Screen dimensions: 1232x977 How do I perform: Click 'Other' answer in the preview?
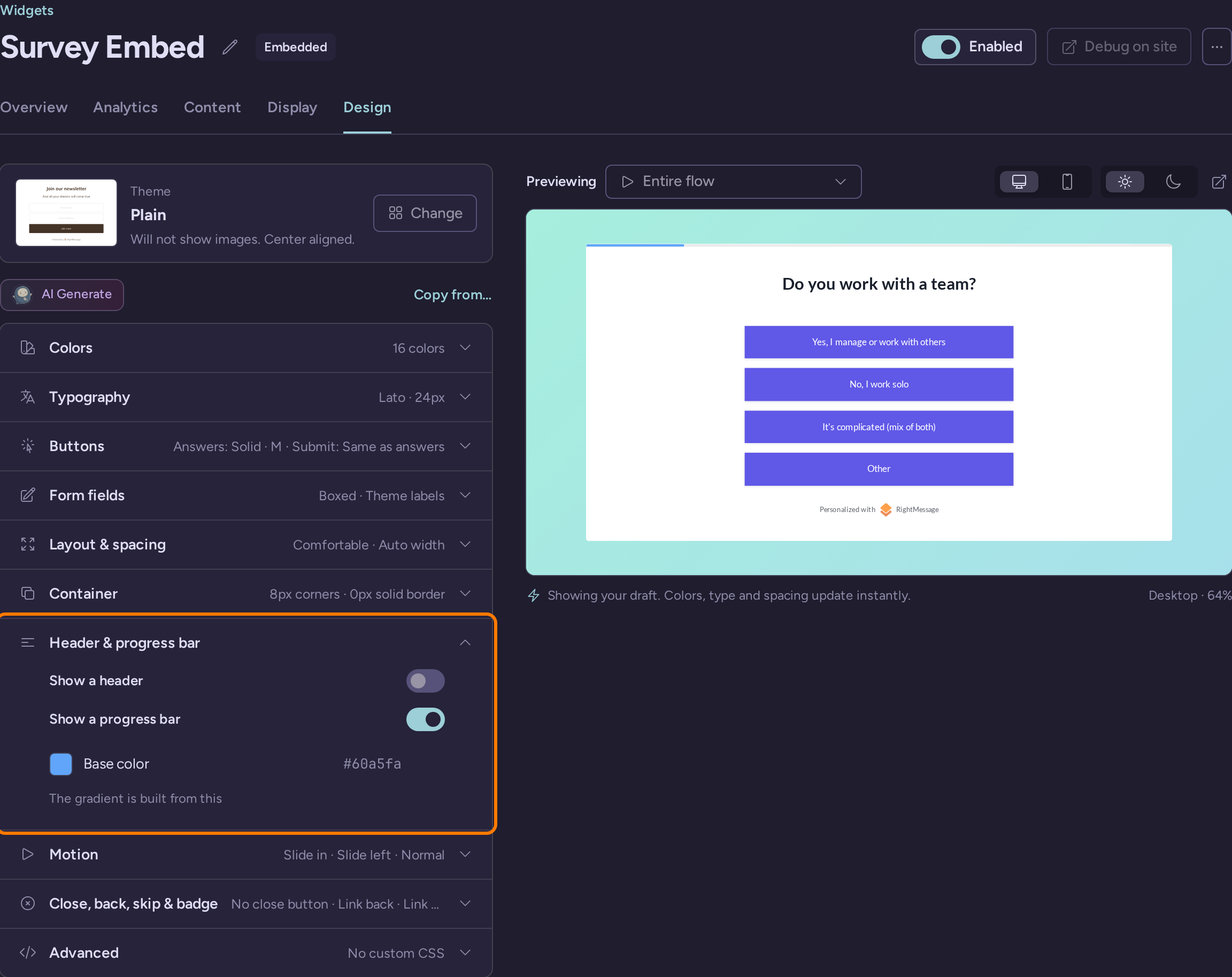click(879, 469)
